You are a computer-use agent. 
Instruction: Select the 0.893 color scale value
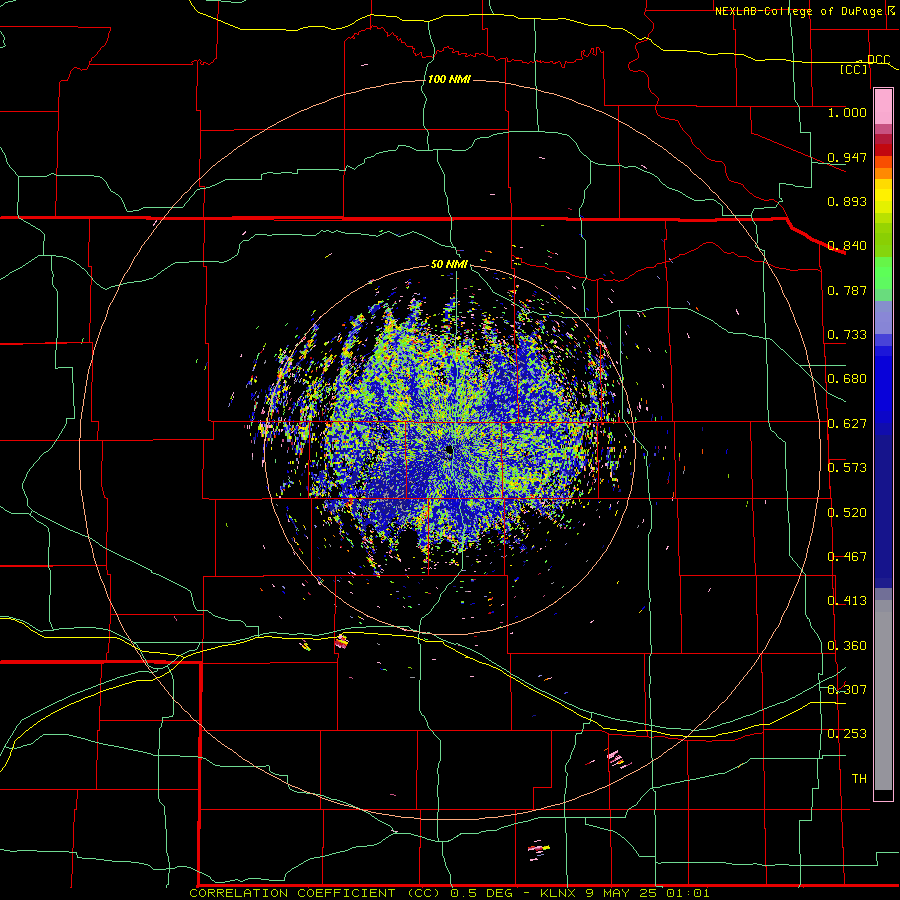pyautogui.click(x=847, y=201)
